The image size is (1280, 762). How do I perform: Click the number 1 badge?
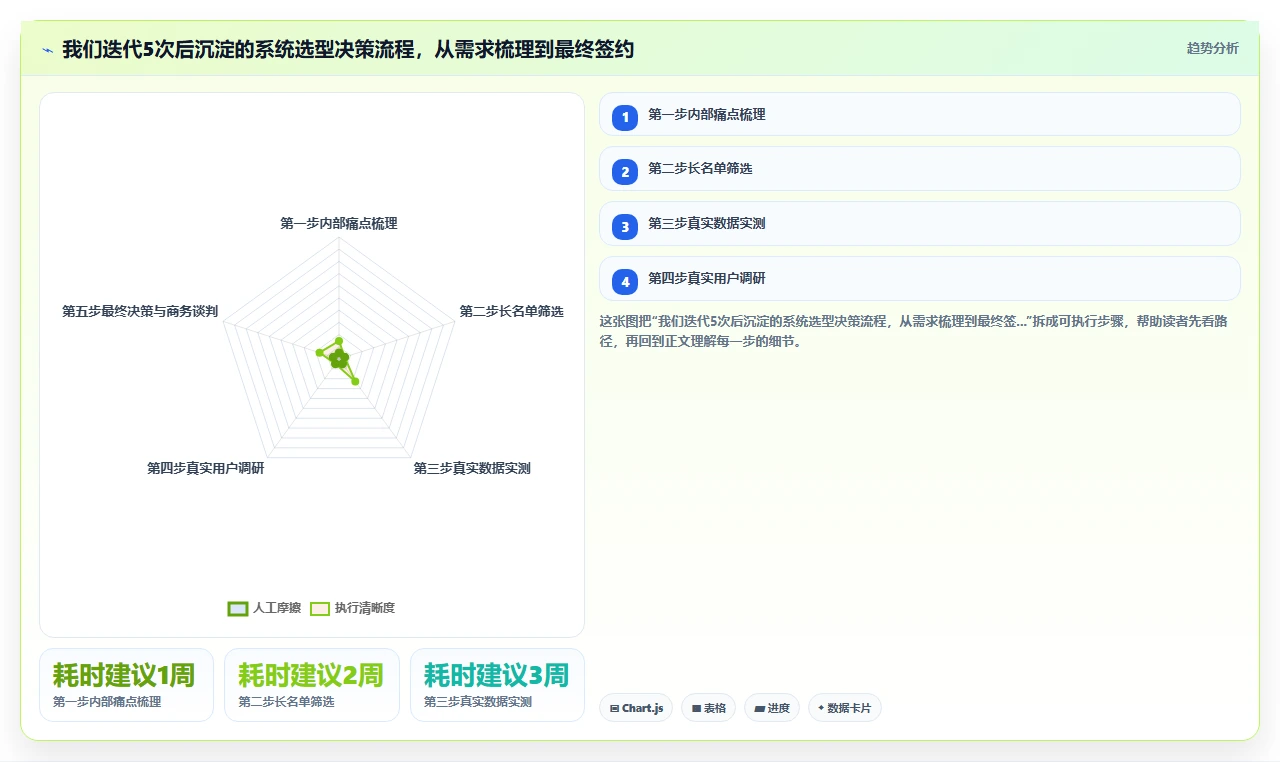(x=625, y=117)
